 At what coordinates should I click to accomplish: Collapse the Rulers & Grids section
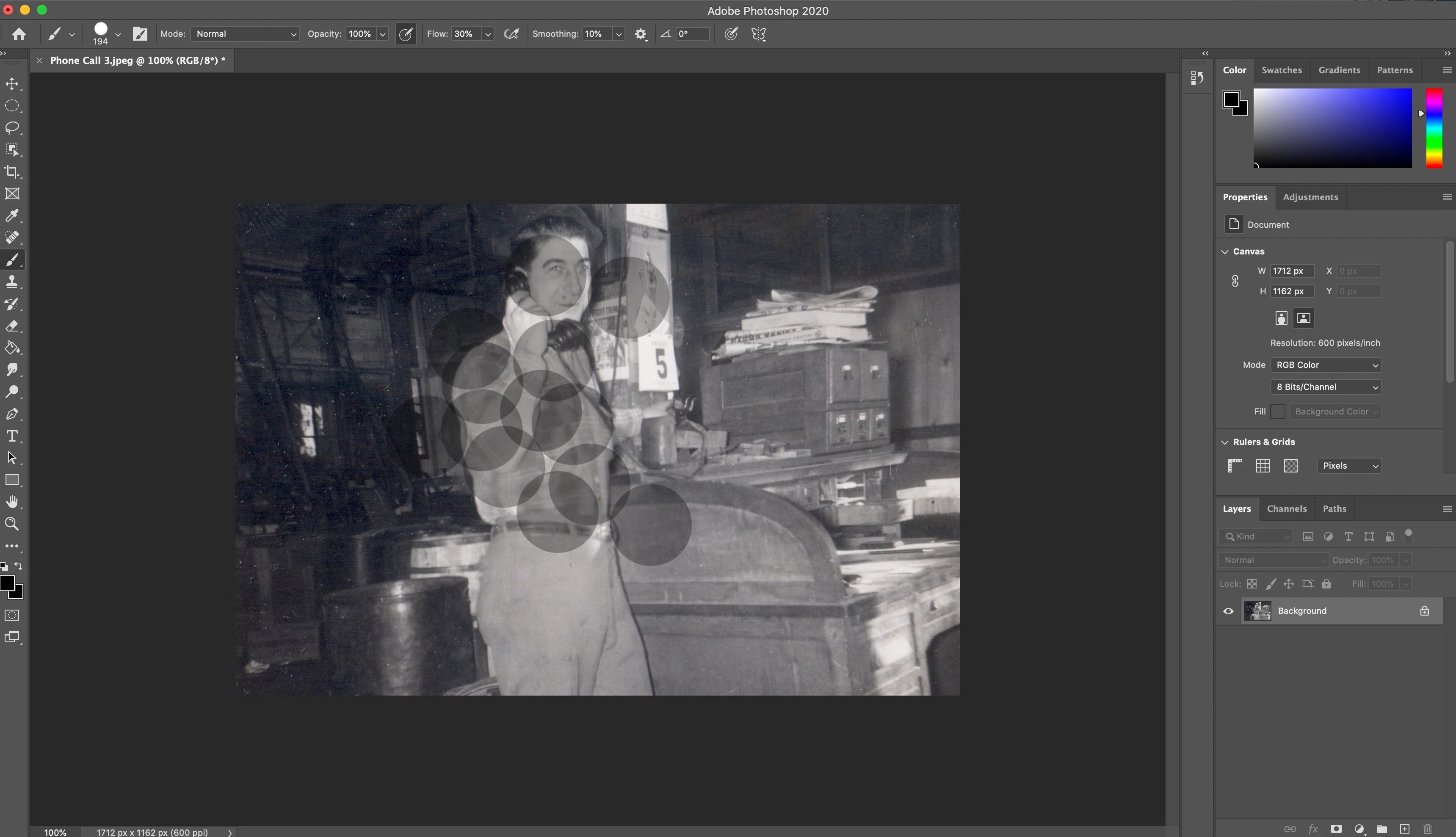coord(1225,442)
